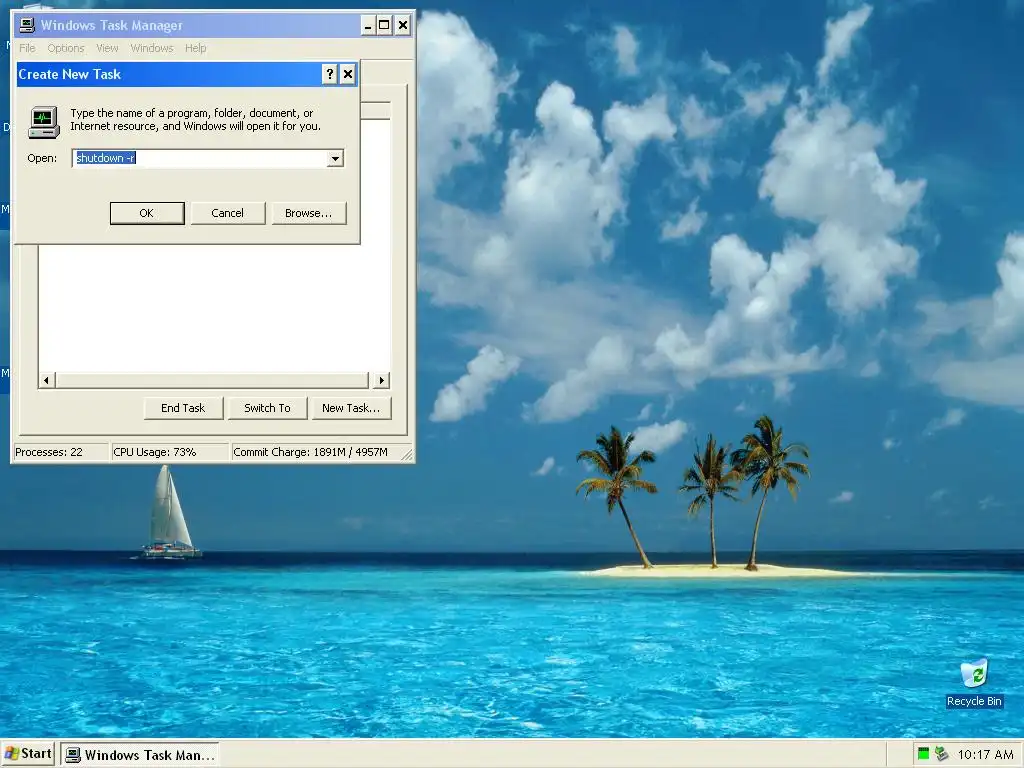Open the View menu in Task Manager

pyautogui.click(x=107, y=48)
